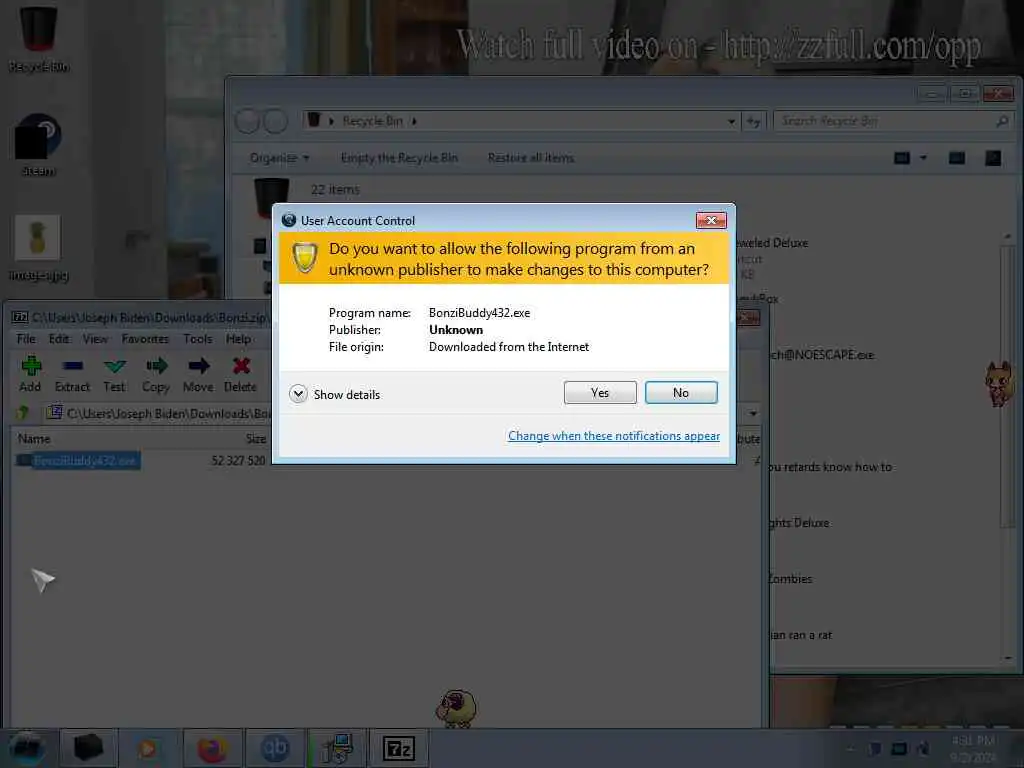Click the Search magnifier icon in Explorer
Image resolution: width=1024 pixels, height=768 pixels.
[x=1002, y=121]
